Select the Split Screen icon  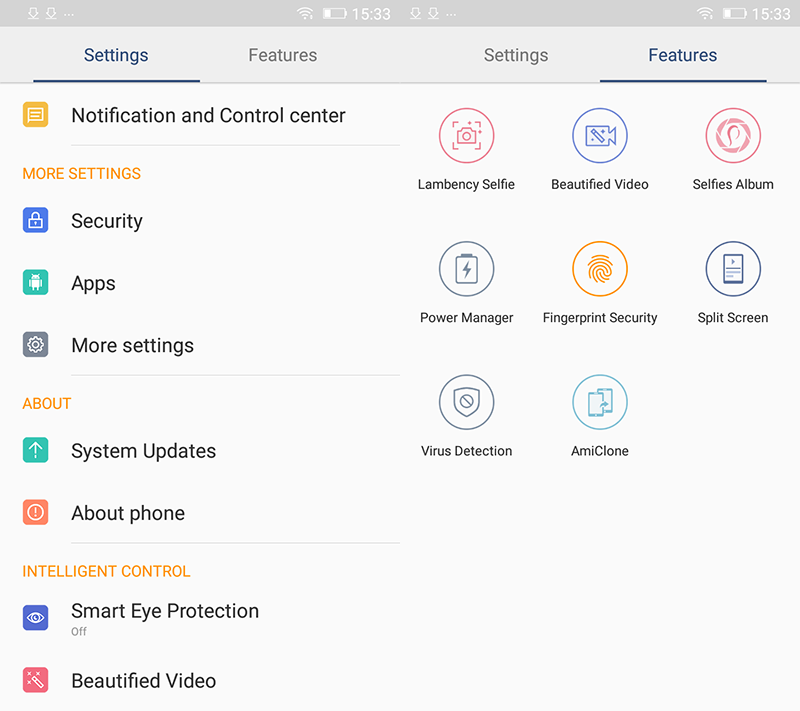[x=733, y=269]
